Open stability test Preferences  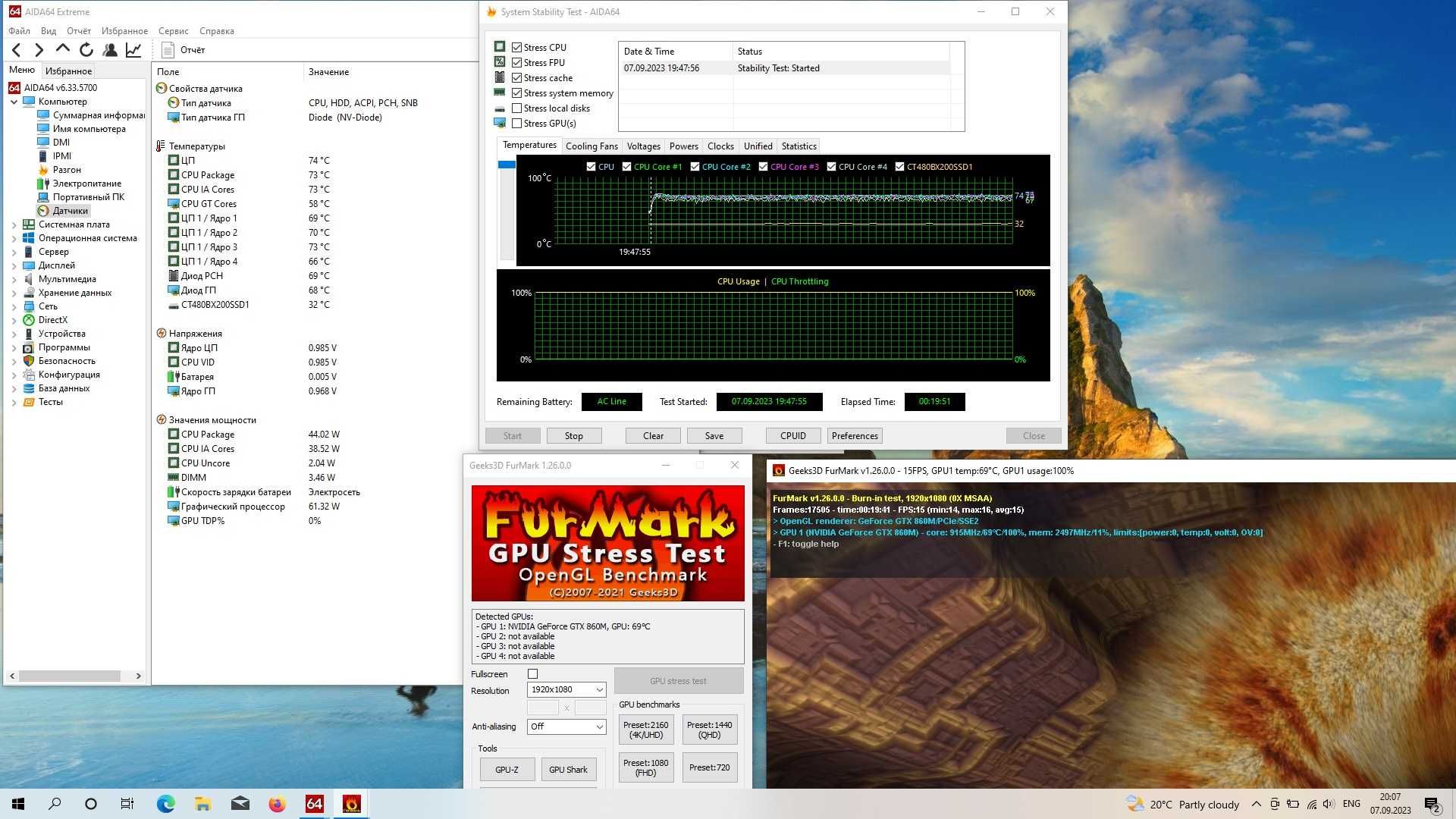(855, 436)
